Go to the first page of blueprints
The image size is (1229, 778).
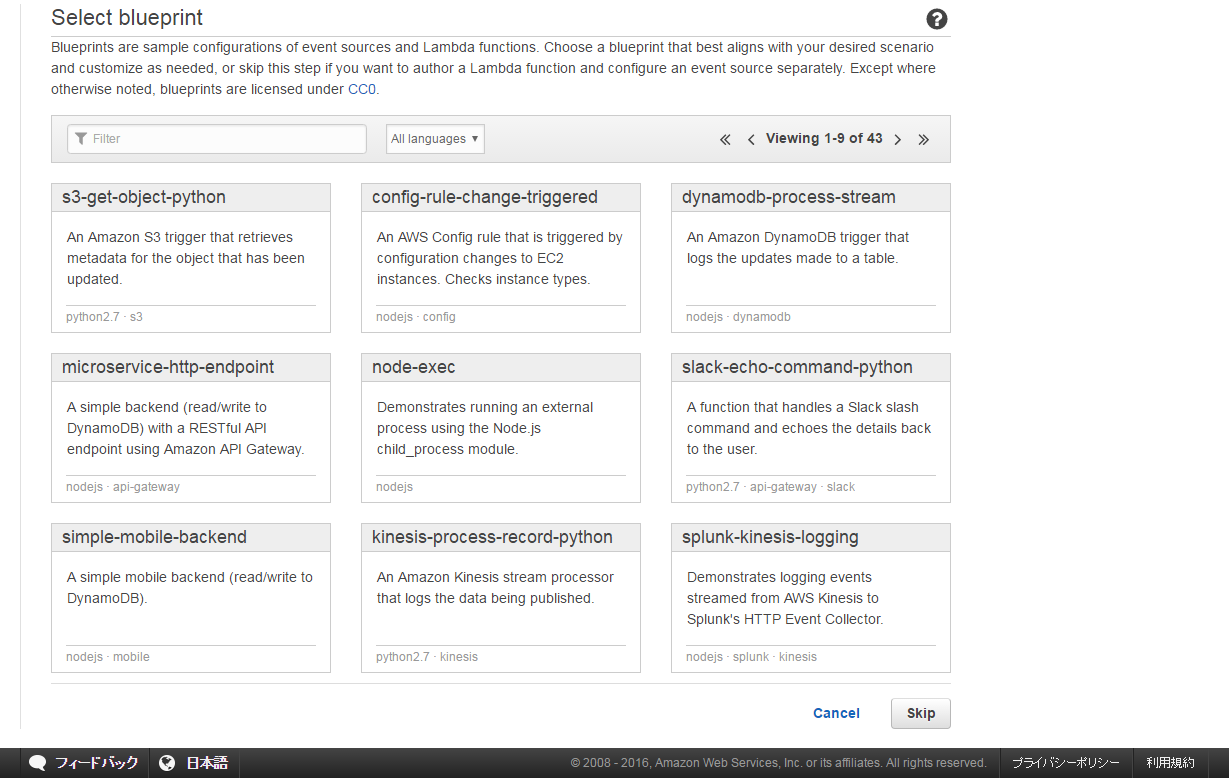coord(725,140)
